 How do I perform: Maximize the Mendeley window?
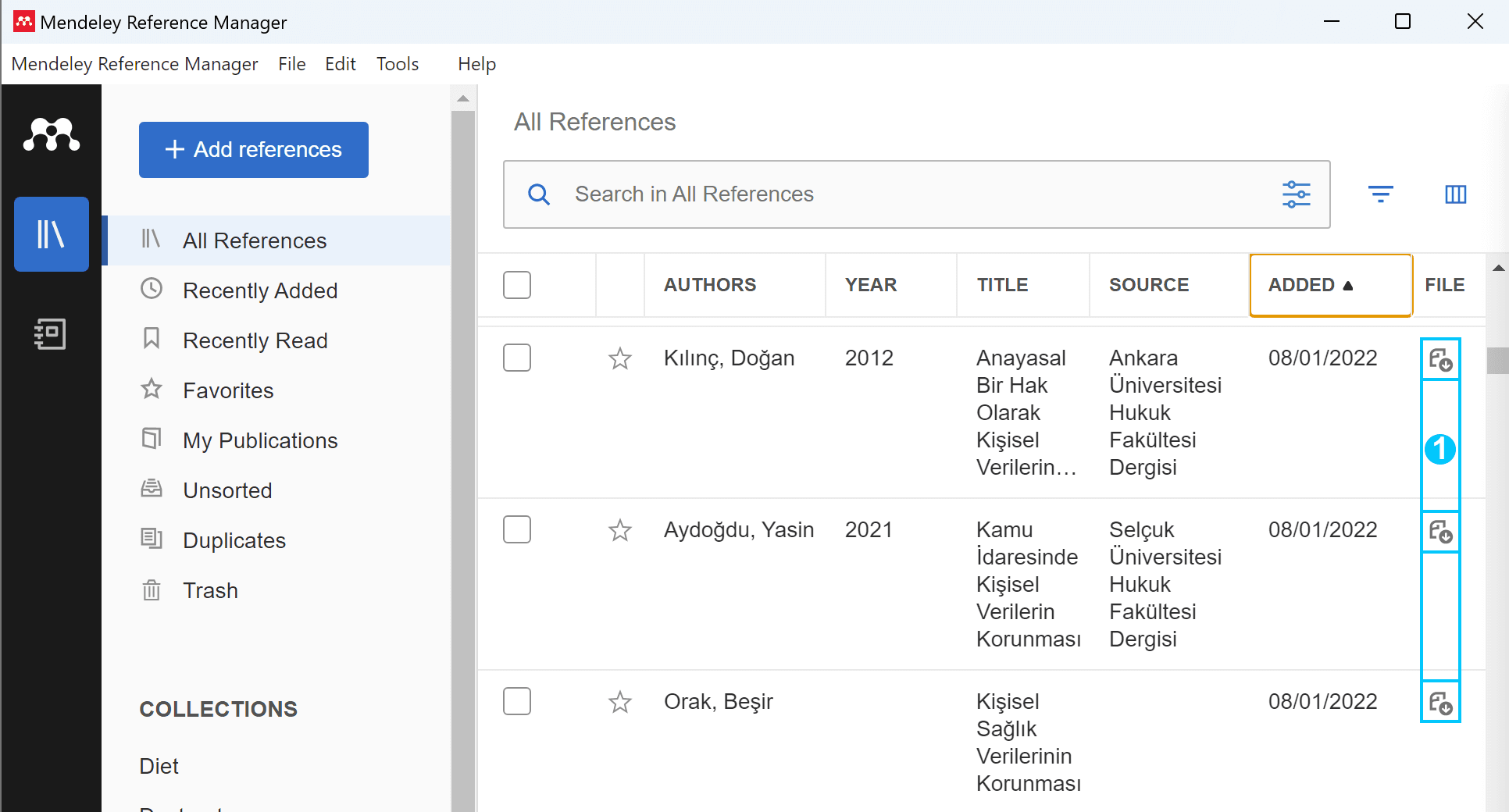coord(1403,21)
